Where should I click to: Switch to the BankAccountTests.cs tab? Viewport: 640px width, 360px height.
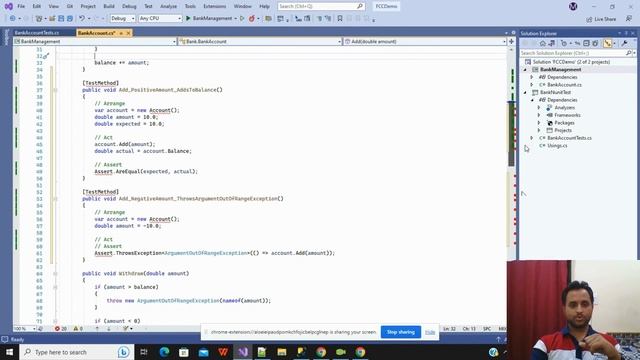(37, 33)
